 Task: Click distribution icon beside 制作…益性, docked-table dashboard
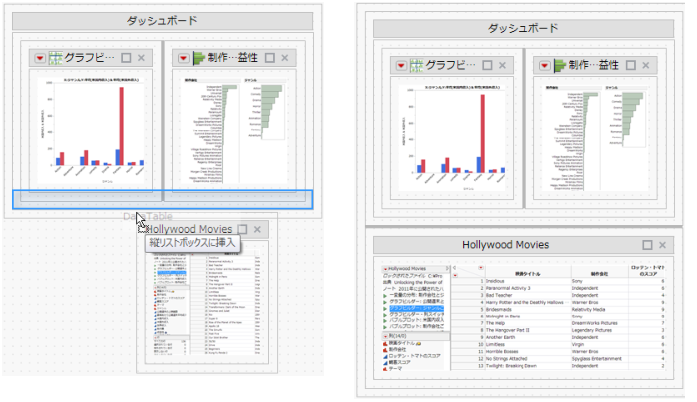tap(560, 66)
